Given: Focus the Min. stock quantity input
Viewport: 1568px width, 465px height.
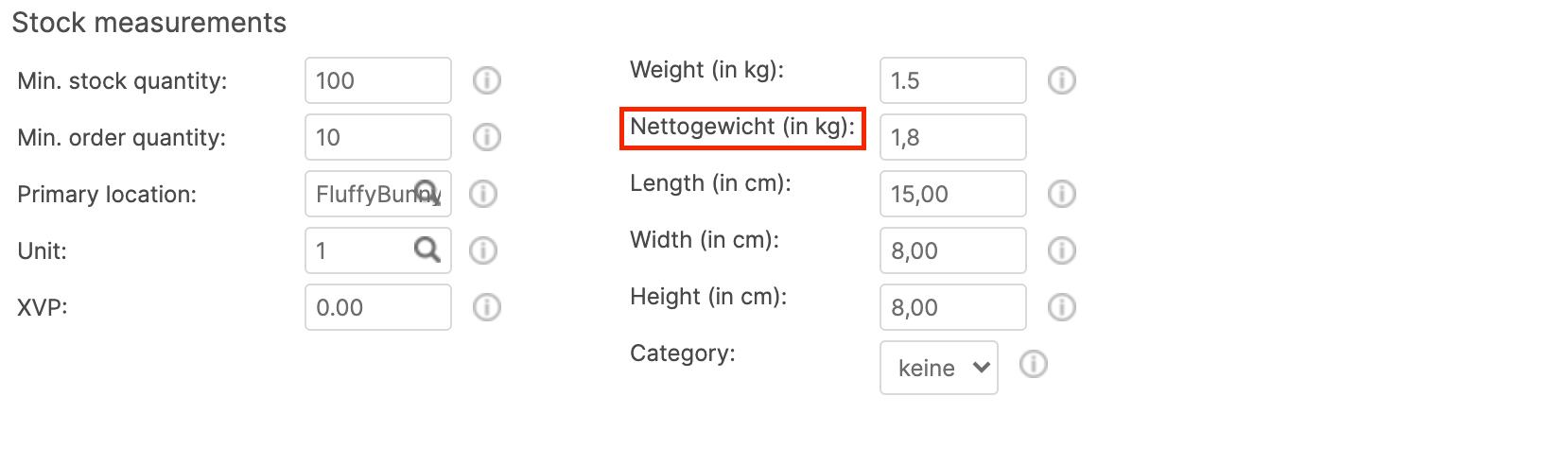Looking at the screenshot, I should click(x=378, y=80).
